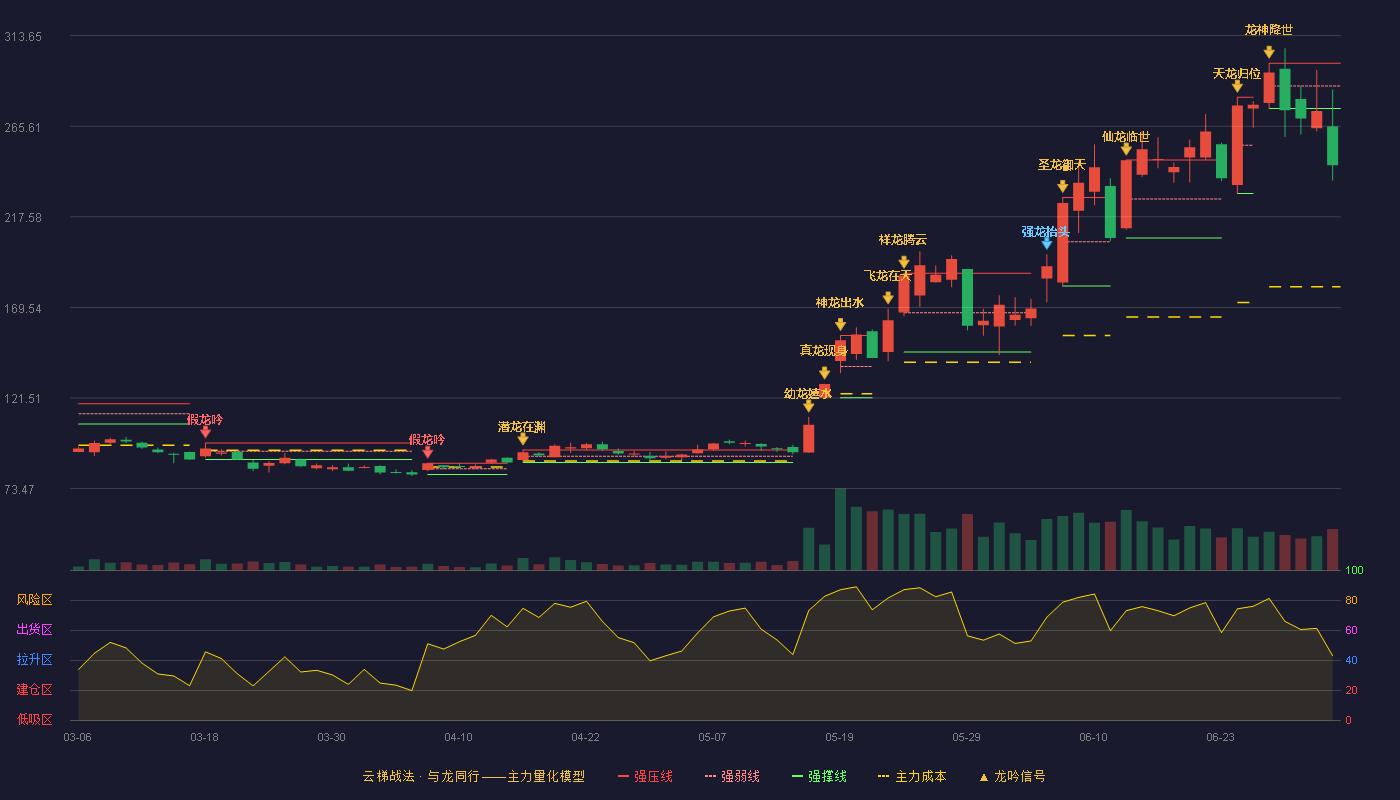
Task: Click the blue 40 indicator scale value
Action: click(x=1351, y=660)
